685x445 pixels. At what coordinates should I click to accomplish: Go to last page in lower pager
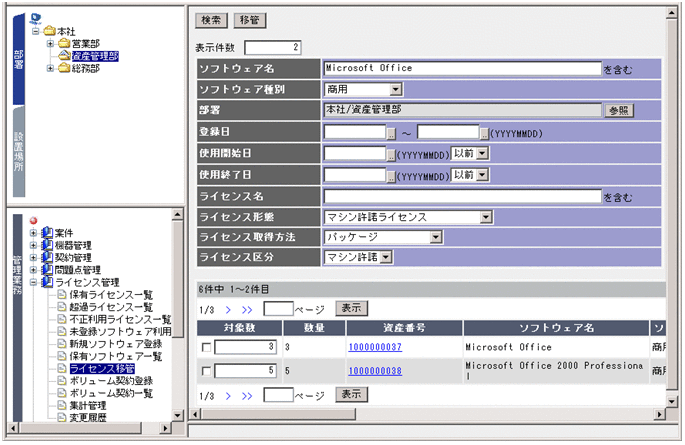point(247,396)
